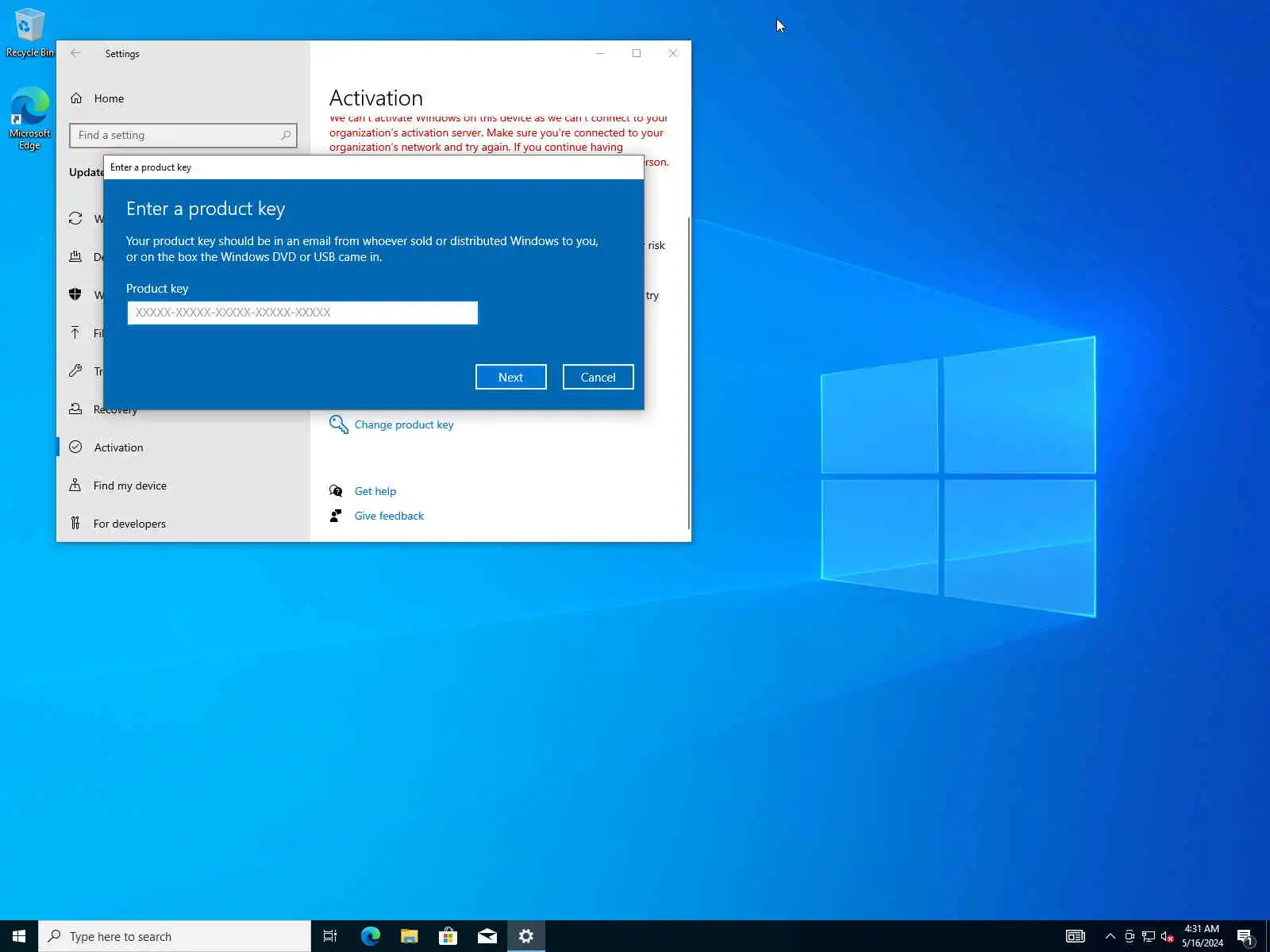Open Home in Settings sidebar
1270x952 pixels.
point(109,98)
